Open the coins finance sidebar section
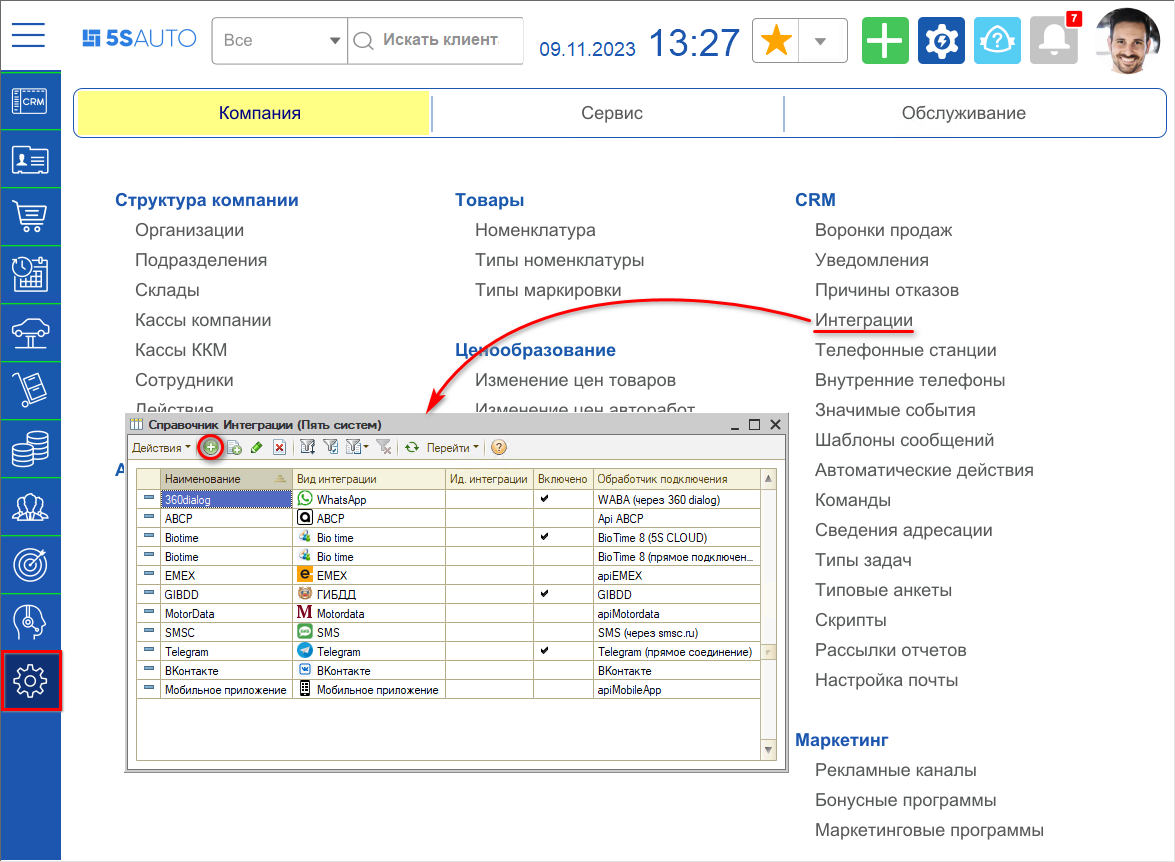The width and height of the screenshot is (1175, 862). click(30, 449)
